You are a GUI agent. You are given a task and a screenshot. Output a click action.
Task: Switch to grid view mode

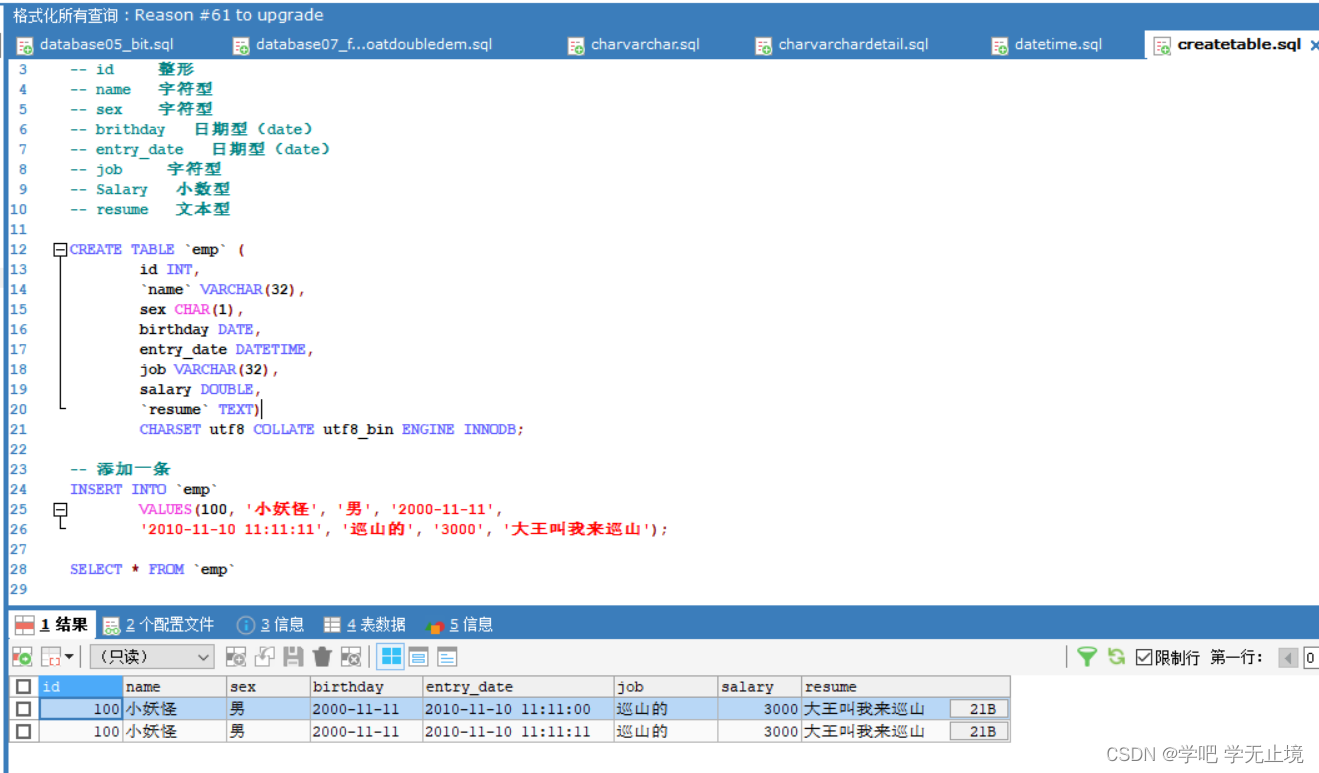point(391,657)
